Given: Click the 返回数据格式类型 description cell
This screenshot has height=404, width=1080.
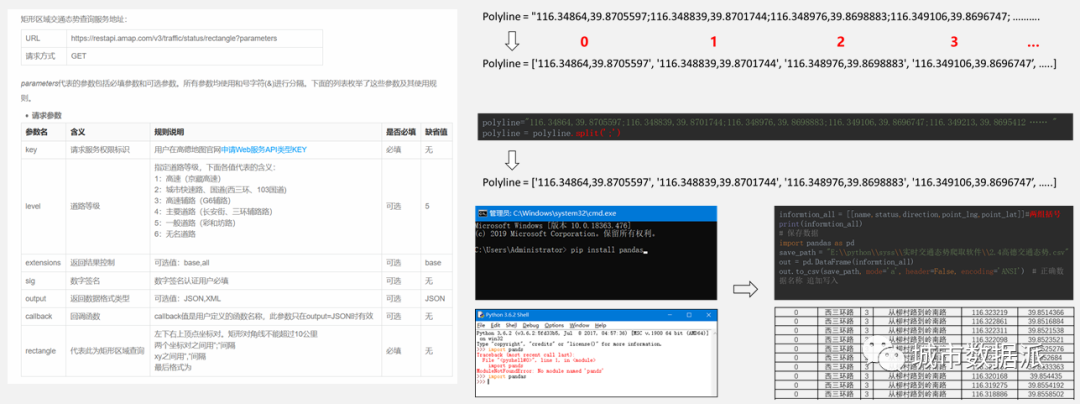Looking at the screenshot, I should pyautogui.click(x=108, y=299).
